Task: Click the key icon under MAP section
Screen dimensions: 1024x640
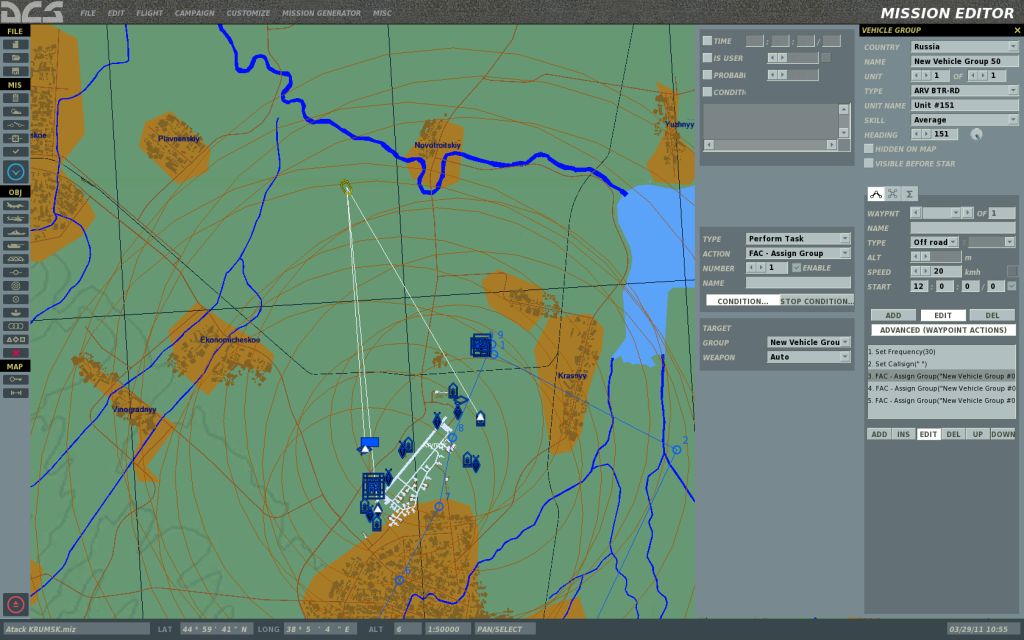Action: (15, 379)
